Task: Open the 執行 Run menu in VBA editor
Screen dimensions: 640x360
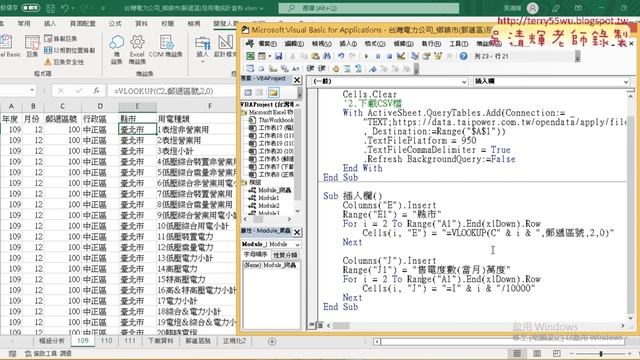Action: (x=431, y=43)
